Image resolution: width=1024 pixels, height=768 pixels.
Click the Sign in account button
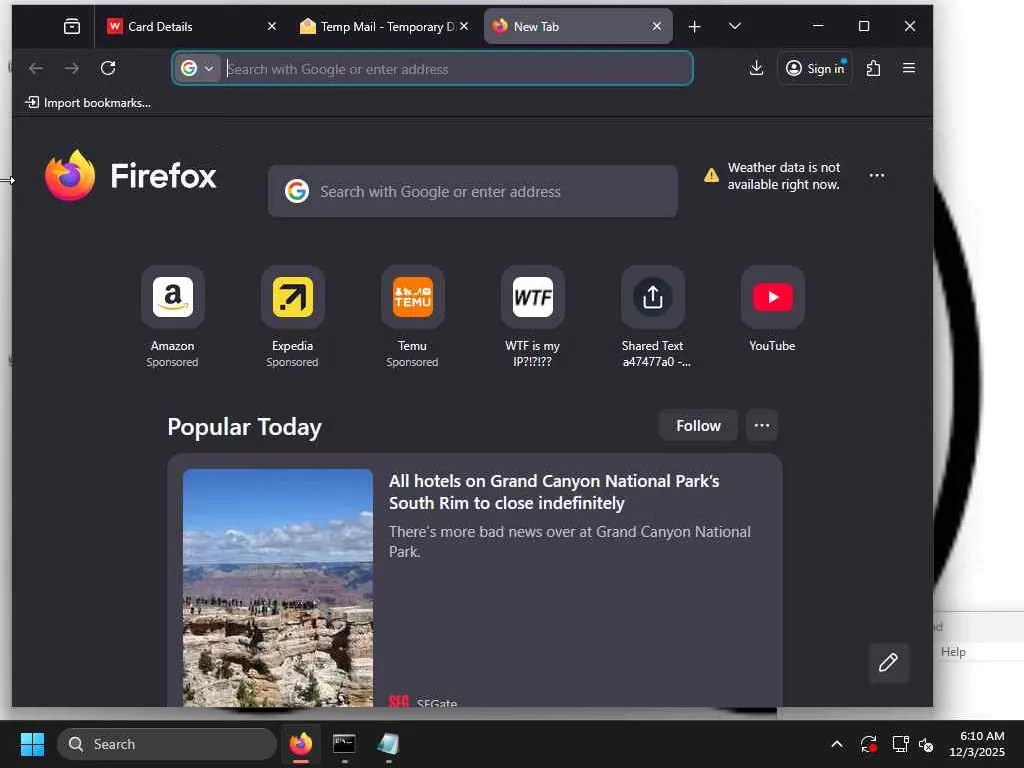(815, 68)
